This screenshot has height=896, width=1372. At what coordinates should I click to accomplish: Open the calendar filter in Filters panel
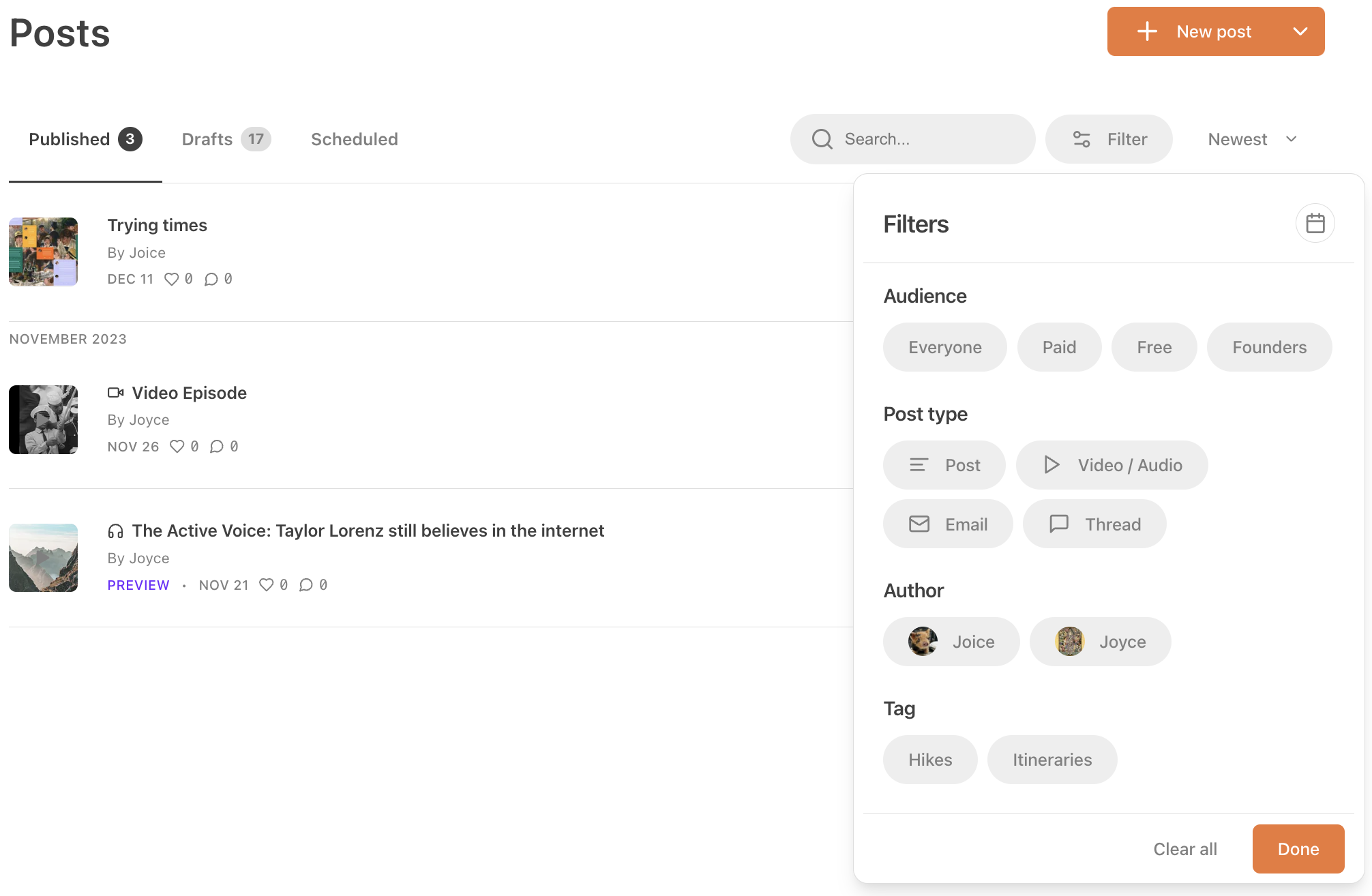(1315, 223)
